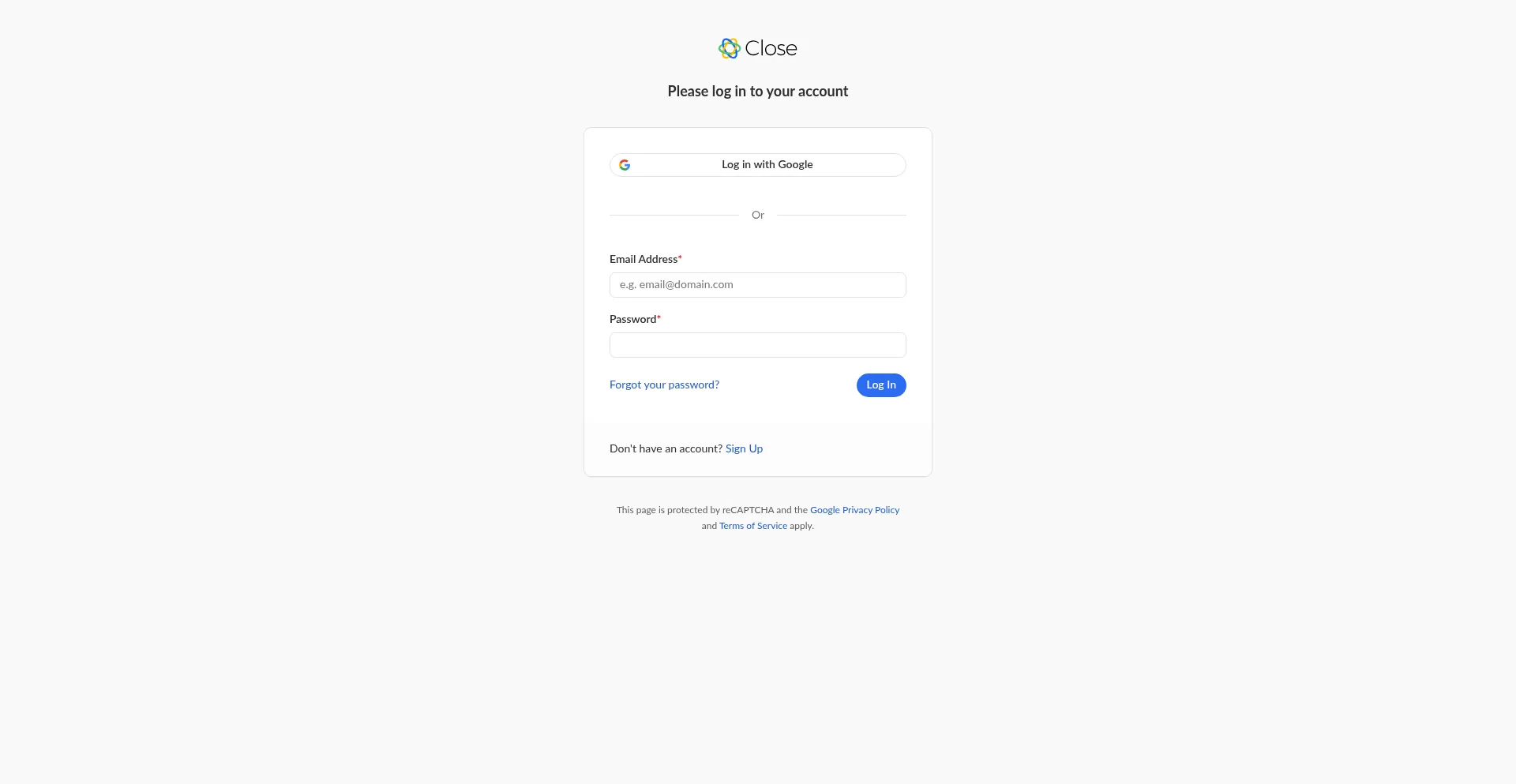Click the Password label

[x=632, y=319]
